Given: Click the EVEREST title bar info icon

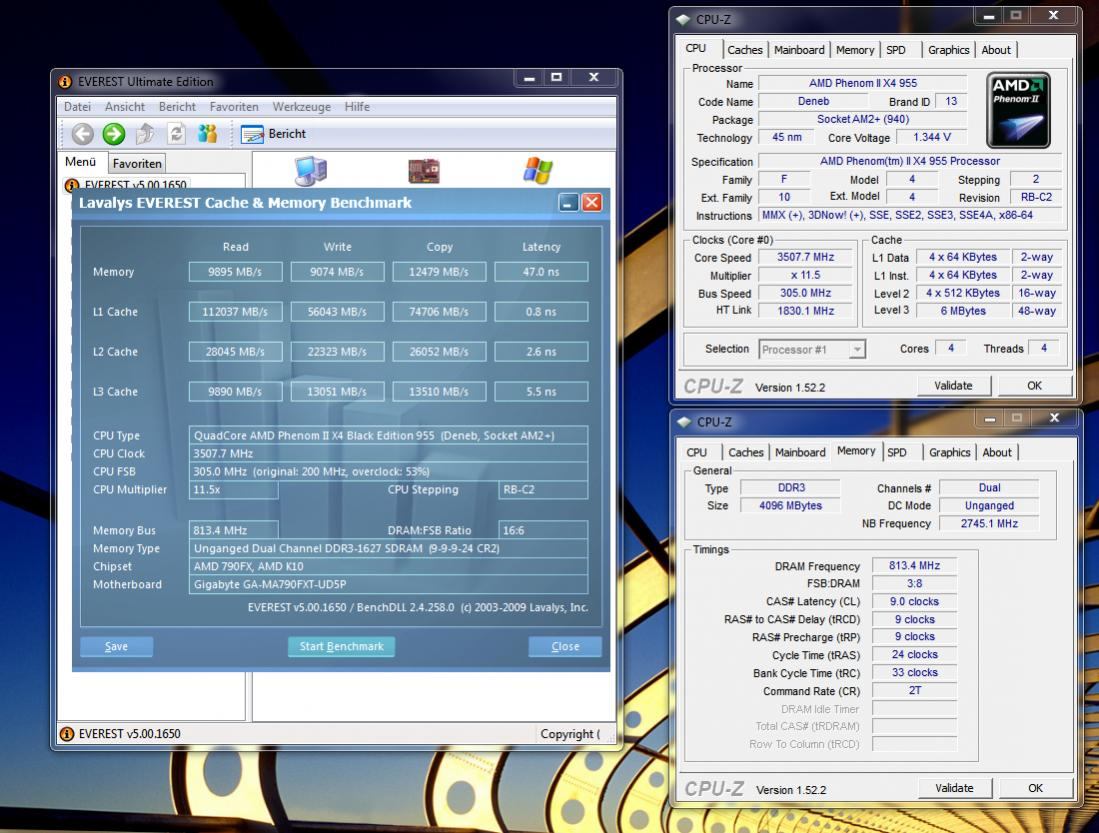Looking at the screenshot, I should (65, 81).
